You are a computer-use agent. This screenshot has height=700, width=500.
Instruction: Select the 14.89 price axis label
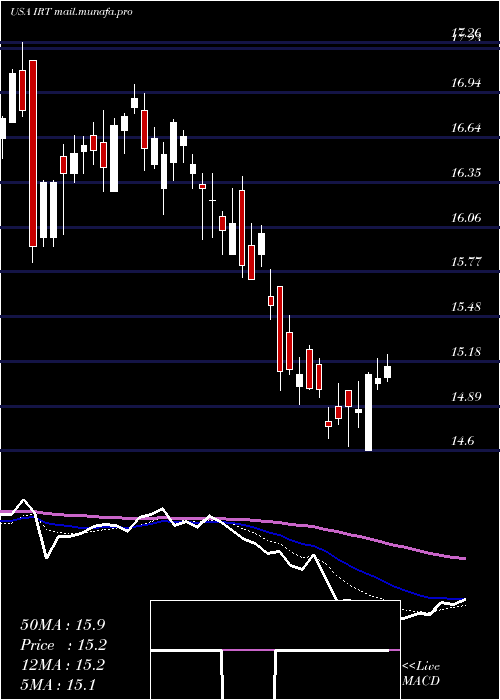click(x=466, y=396)
